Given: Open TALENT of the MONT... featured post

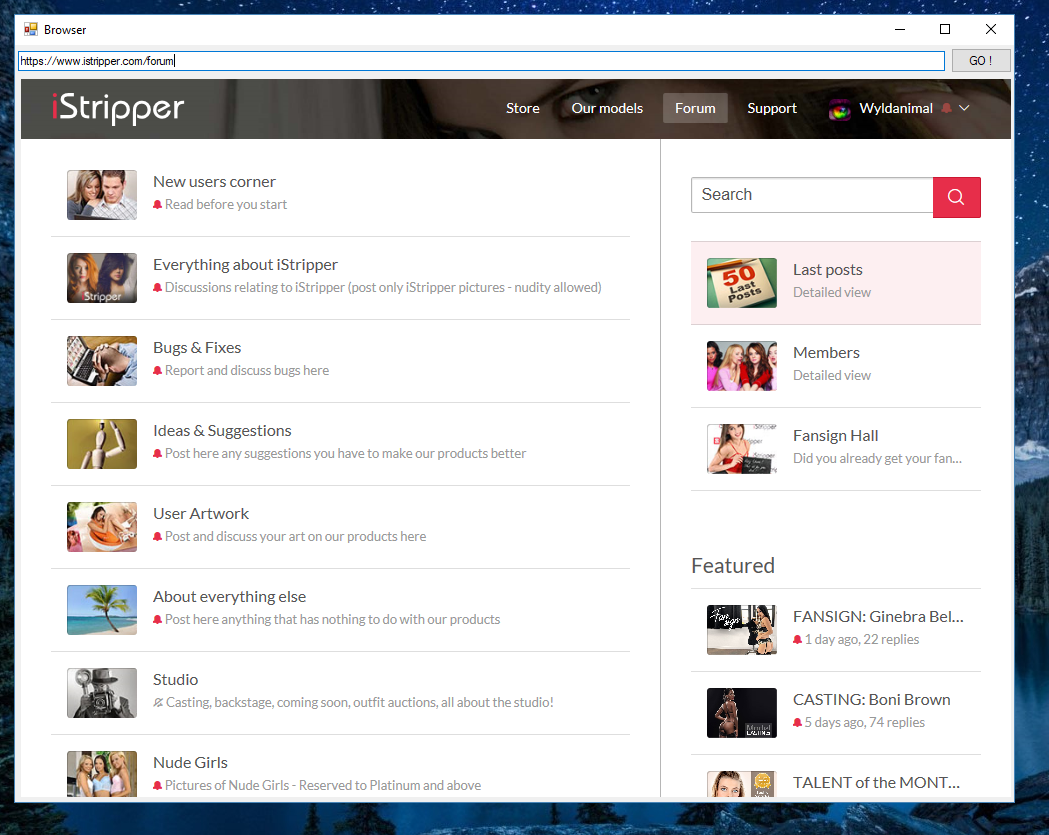Looking at the screenshot, I should (x=876, y=782).
